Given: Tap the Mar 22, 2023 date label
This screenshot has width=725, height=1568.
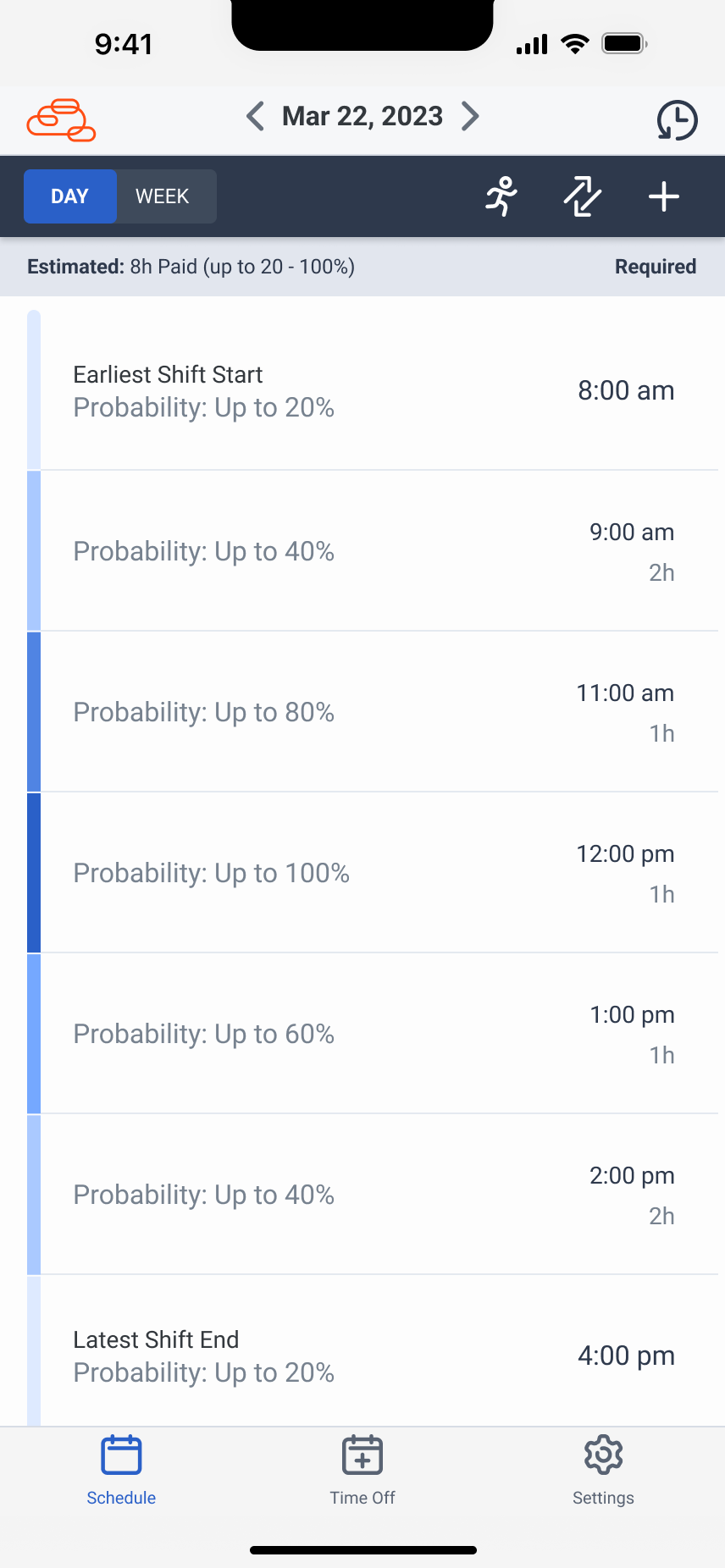Looking at the screenshot, I should (362, 116).
